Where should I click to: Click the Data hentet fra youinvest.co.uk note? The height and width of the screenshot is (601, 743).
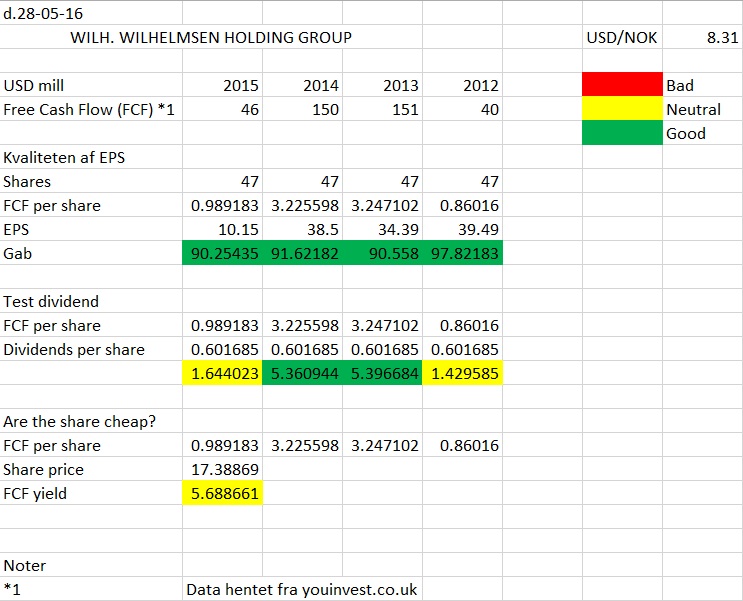(302, 589)
